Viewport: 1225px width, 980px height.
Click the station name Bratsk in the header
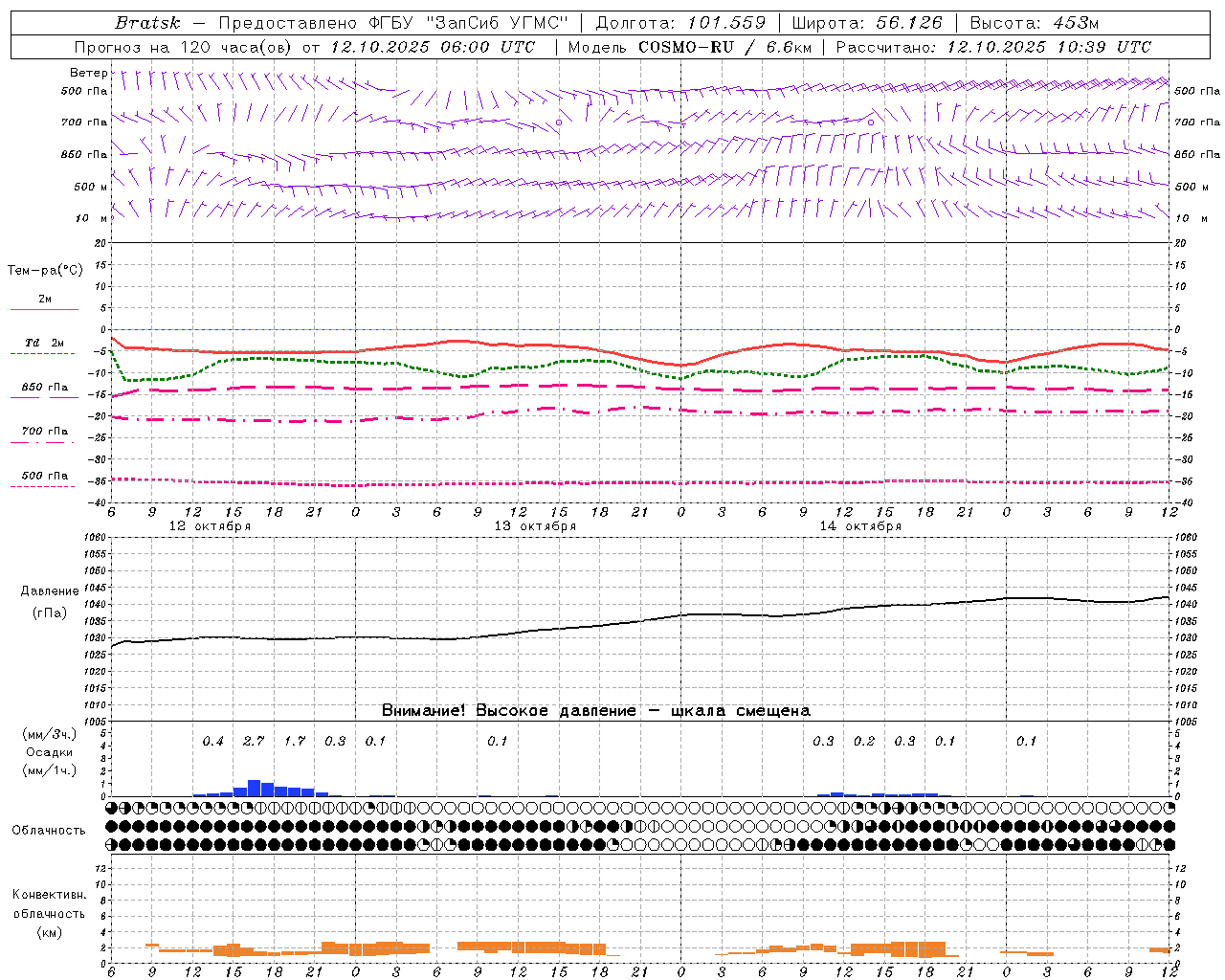[147, 23]
